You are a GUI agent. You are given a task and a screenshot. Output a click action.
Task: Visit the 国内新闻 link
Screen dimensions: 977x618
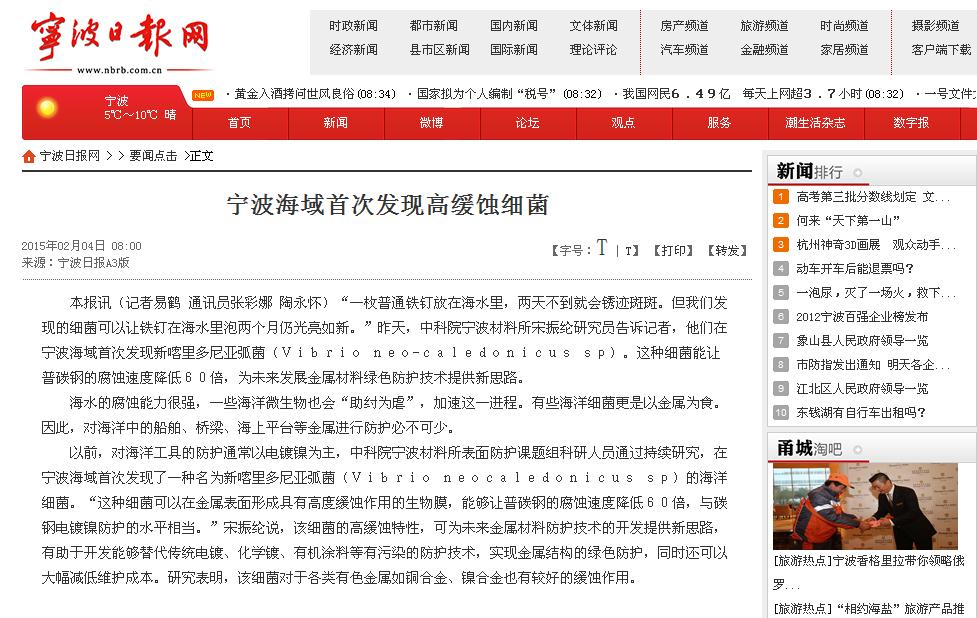[513, 26]
